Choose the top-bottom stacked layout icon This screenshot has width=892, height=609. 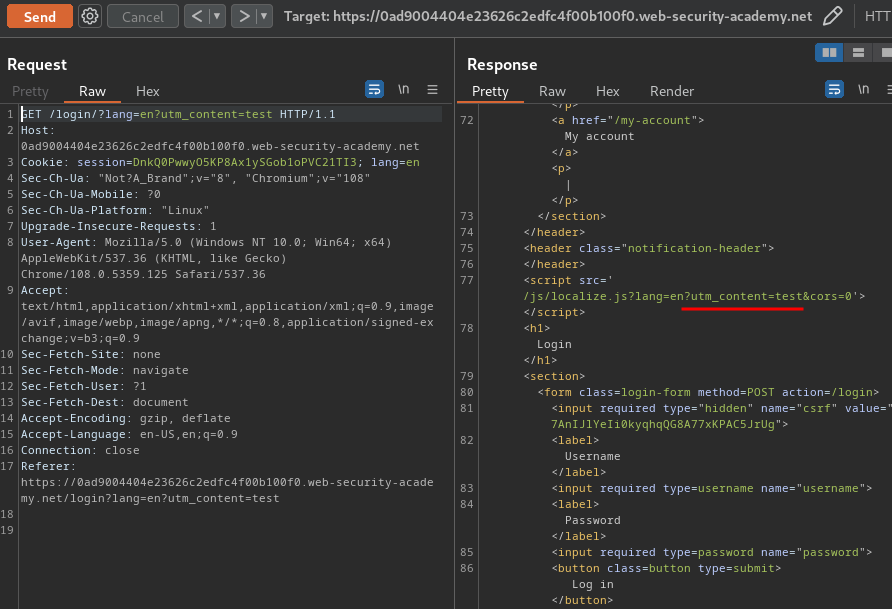pos(858,53)
